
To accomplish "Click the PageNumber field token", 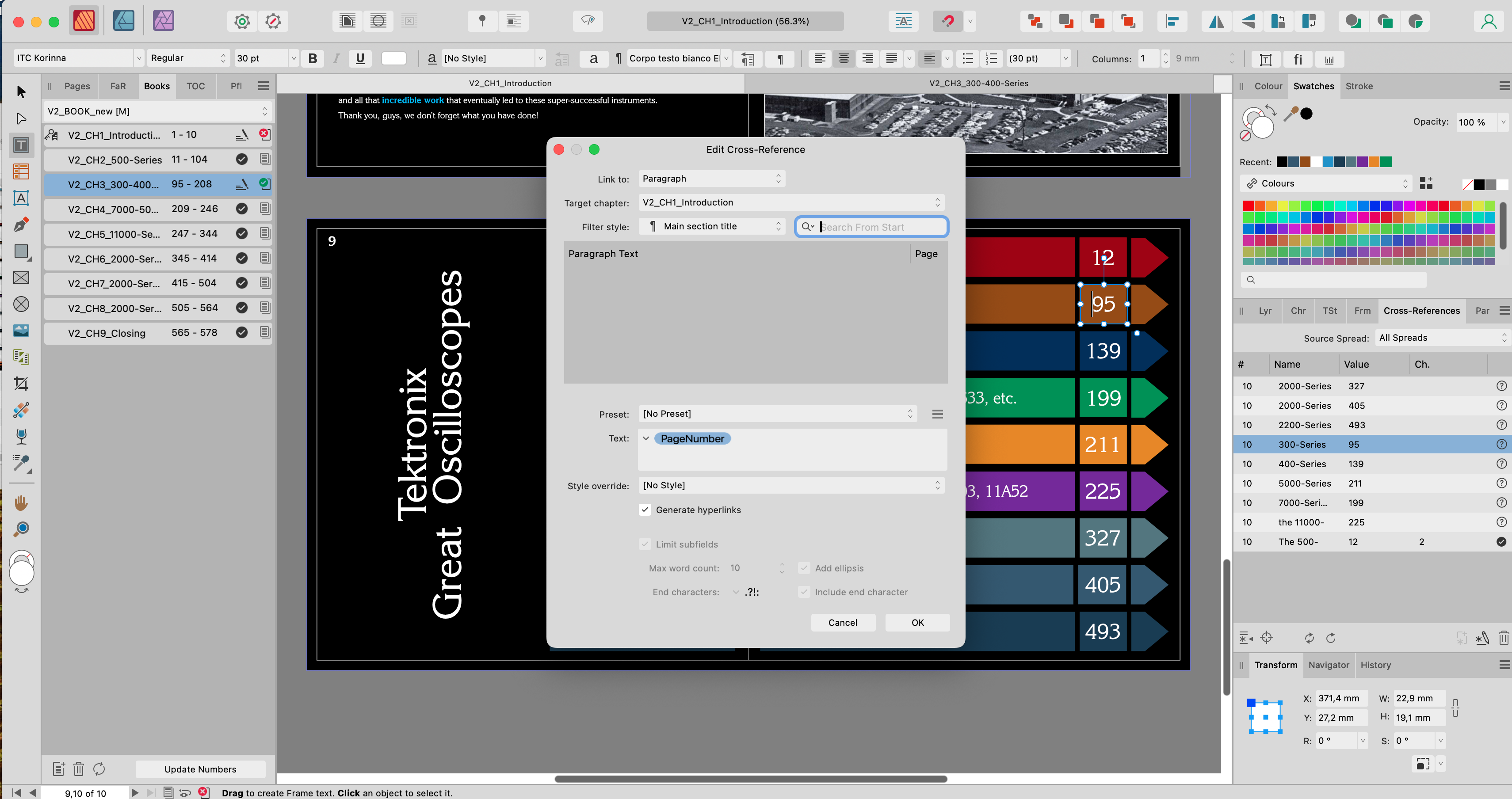I will coord(692,439).
